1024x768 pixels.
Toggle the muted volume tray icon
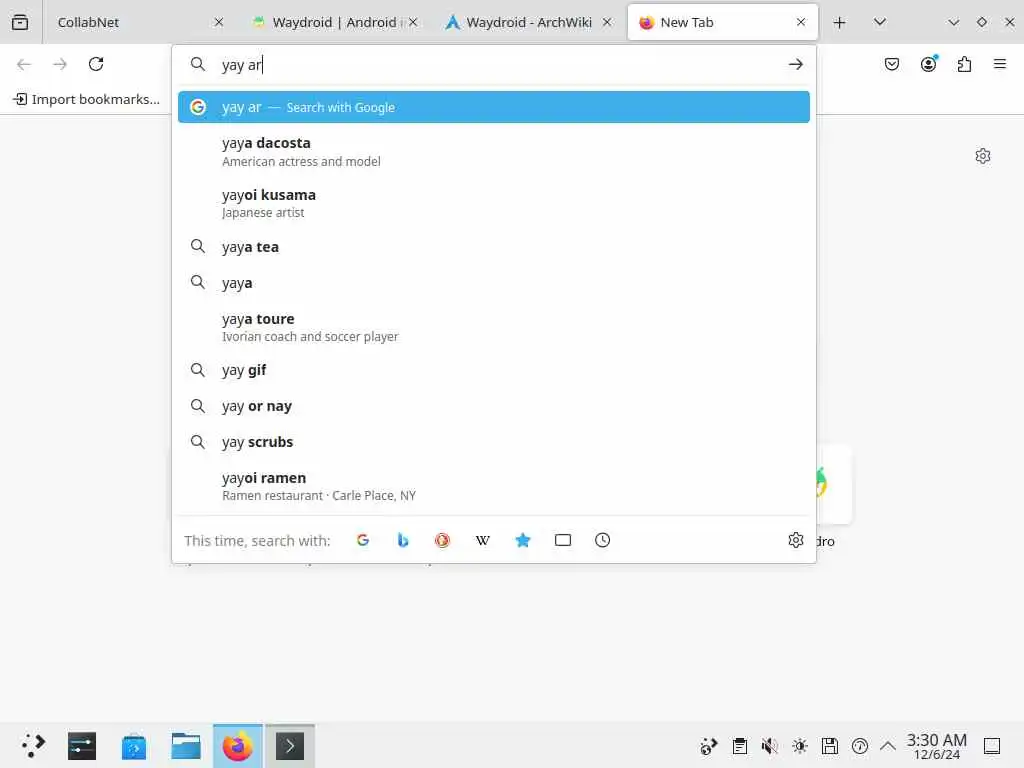click(769, 746)
